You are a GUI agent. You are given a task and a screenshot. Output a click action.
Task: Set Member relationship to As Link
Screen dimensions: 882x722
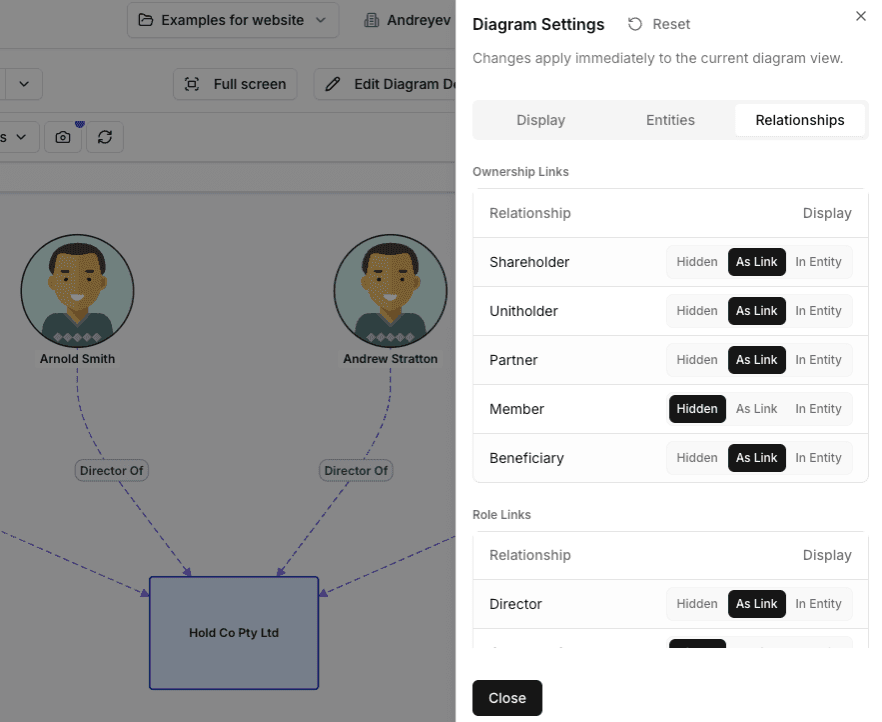(x=757, y=408)
